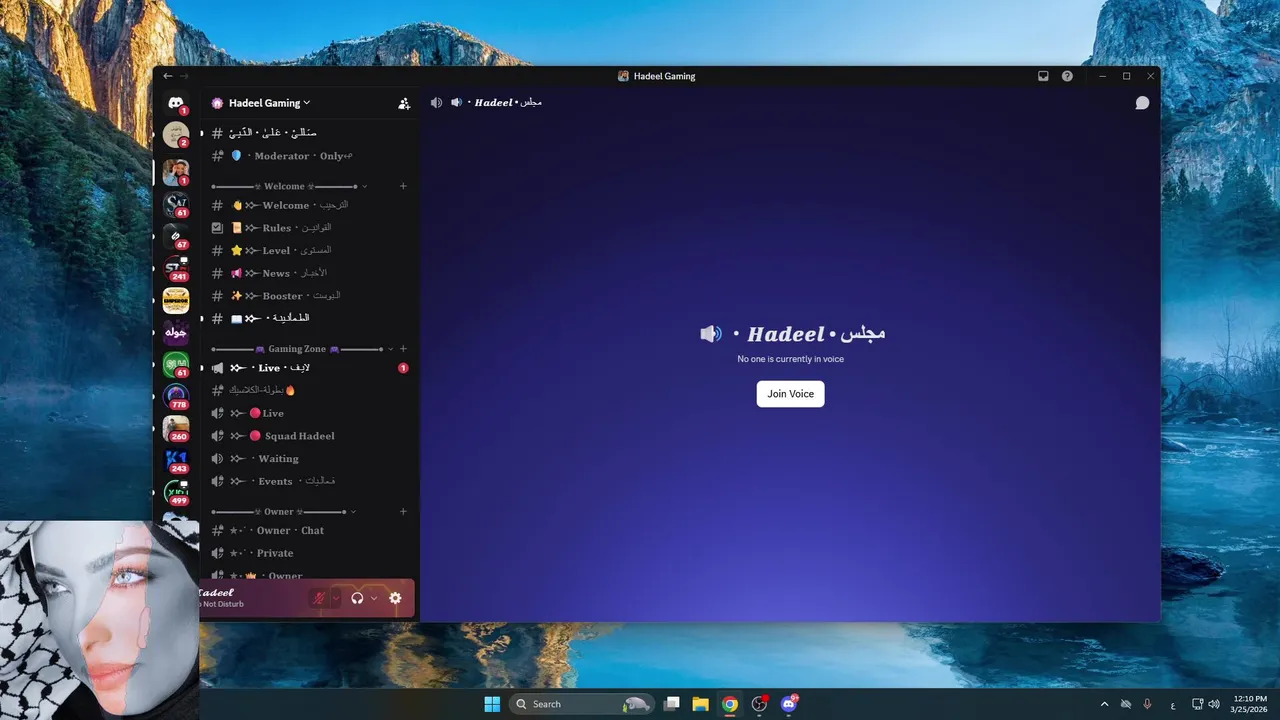The height and width of the screenshot is (720, 1280).
Task: Open the Level المستوى channel
Action: point(308,251)
